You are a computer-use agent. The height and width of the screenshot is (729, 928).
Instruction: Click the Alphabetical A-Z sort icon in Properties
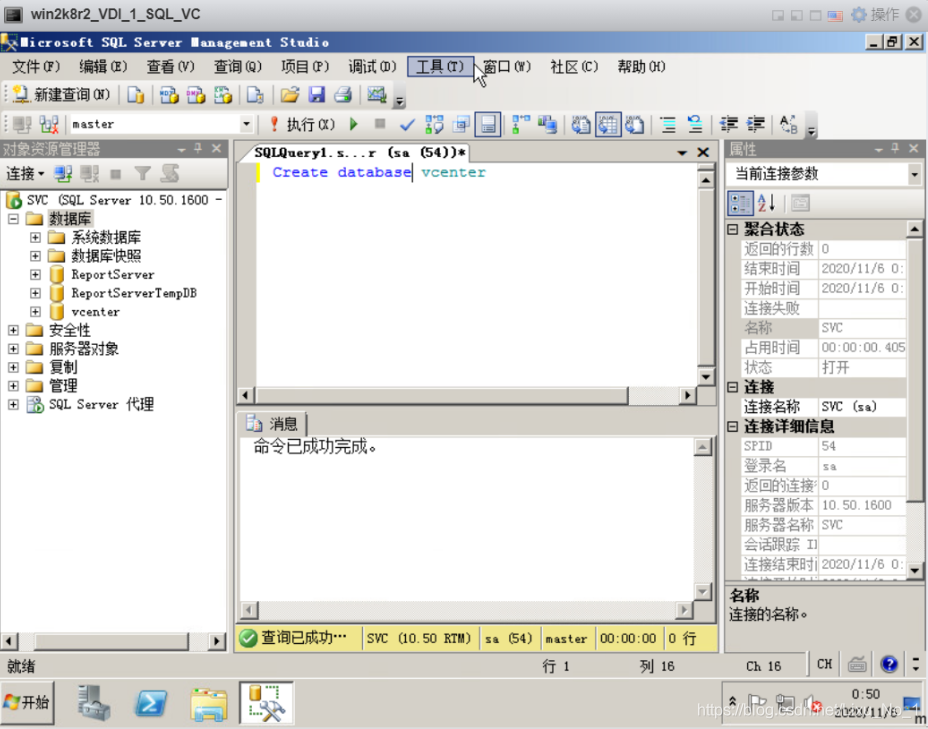point(766,204)
